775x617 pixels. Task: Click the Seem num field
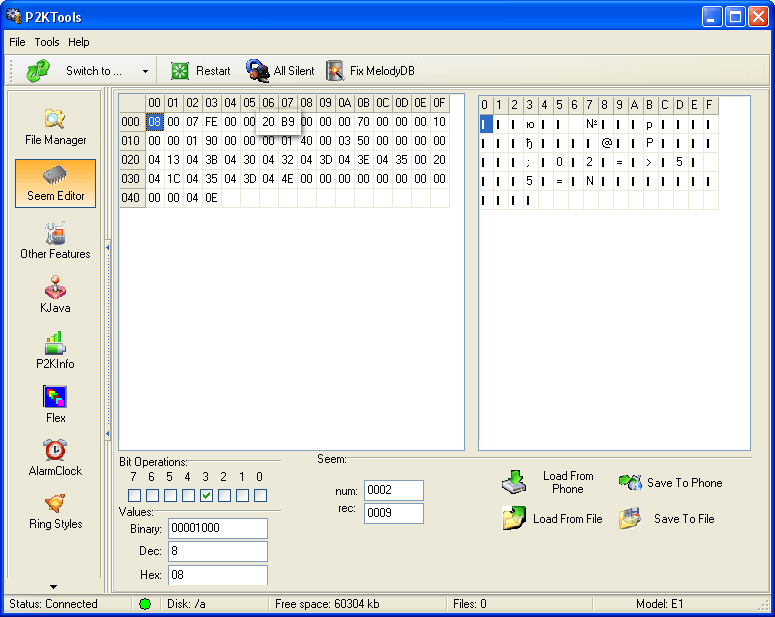pos(394,490)
